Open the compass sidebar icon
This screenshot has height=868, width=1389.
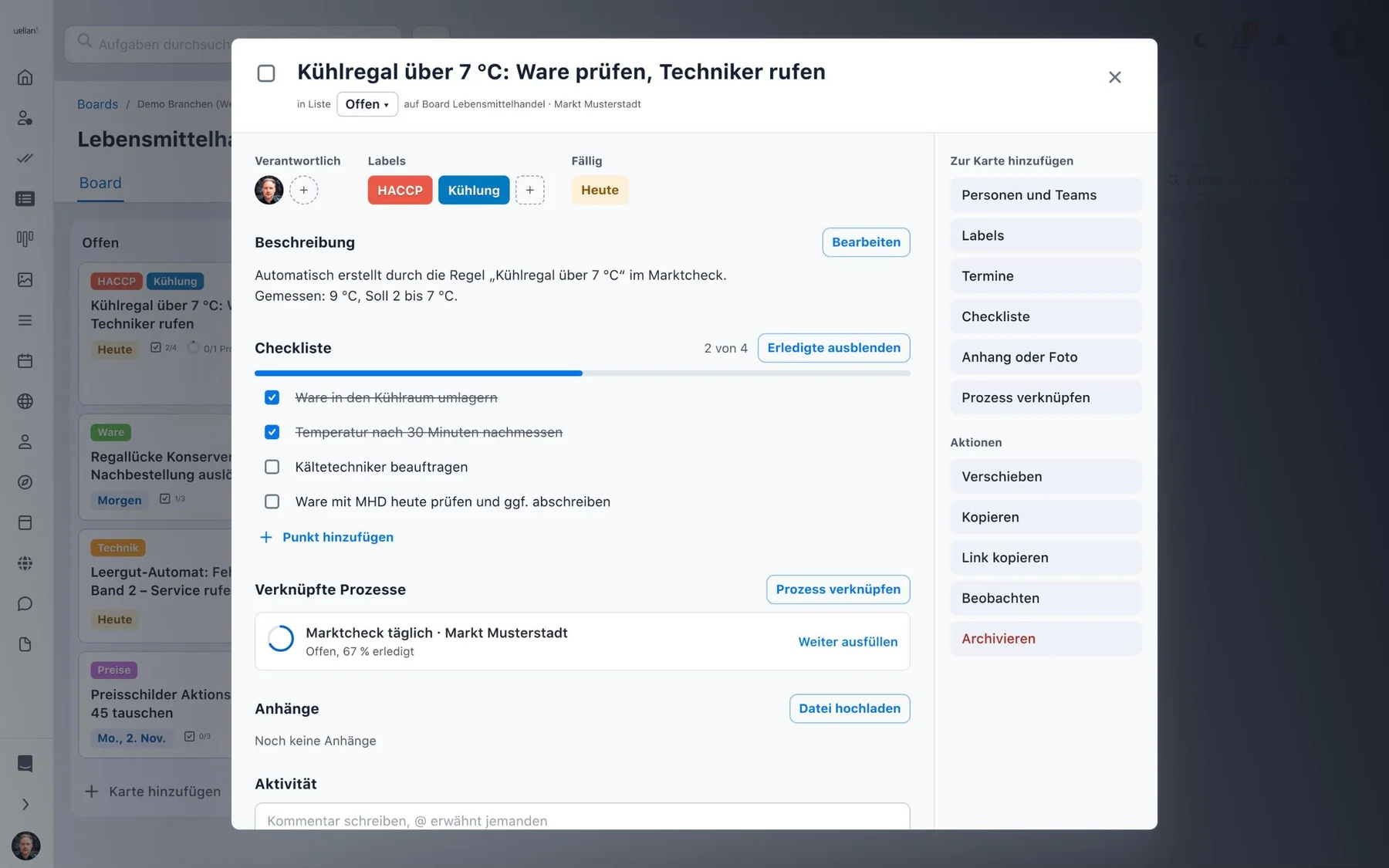click(x=25, y=482)
